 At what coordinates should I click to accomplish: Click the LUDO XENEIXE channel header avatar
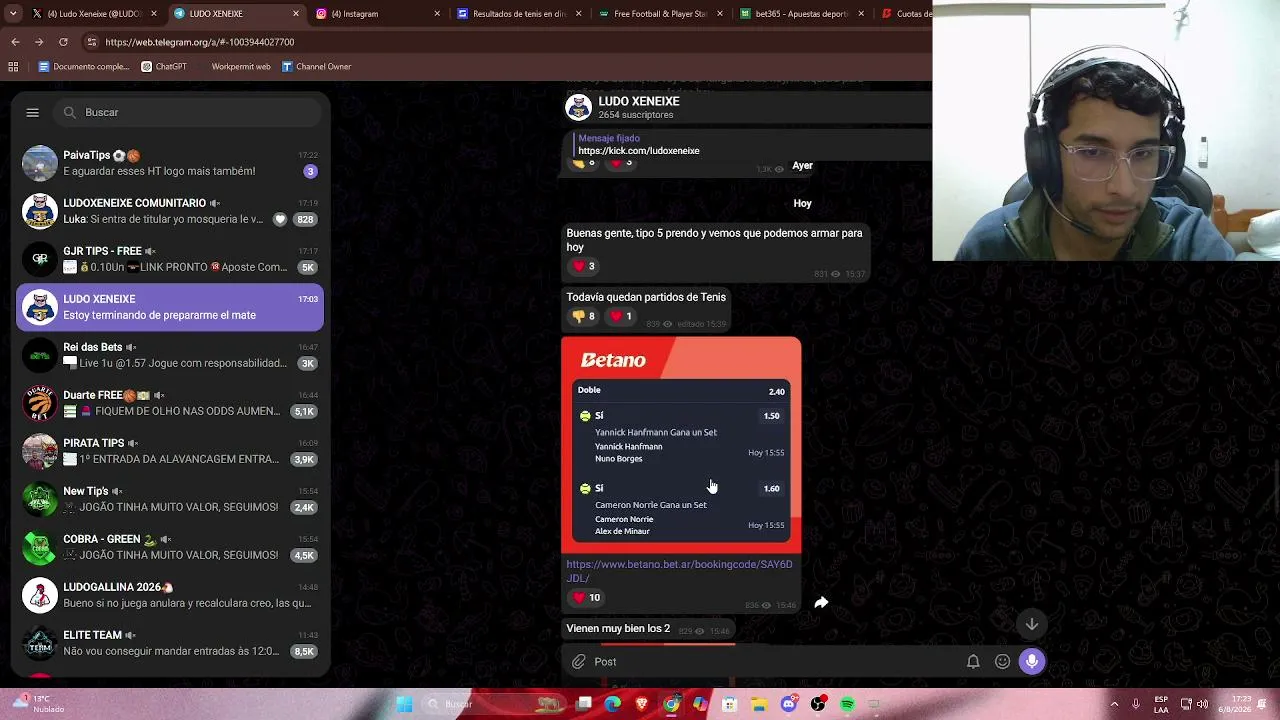(x=578, y=108)
